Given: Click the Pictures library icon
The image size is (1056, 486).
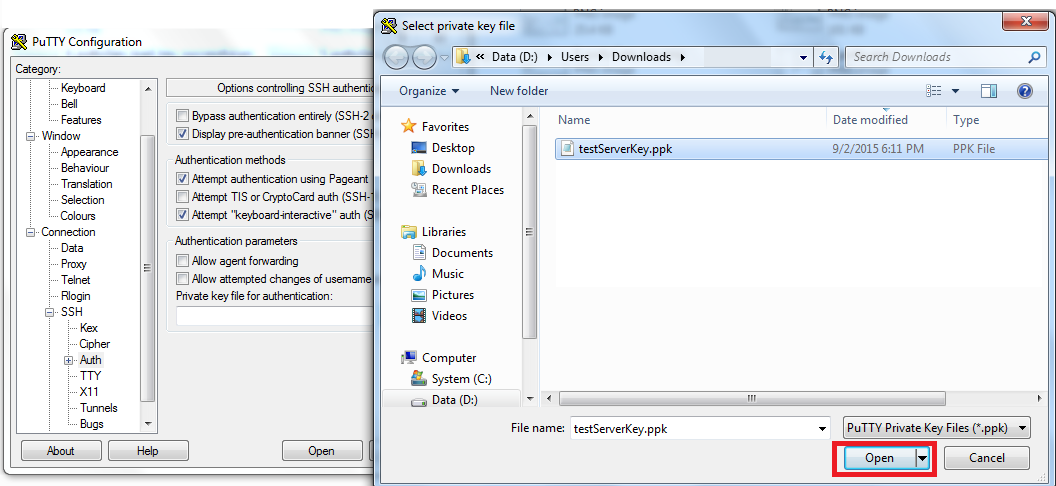Looking at the screenshot, I should [x=419, y=295].
